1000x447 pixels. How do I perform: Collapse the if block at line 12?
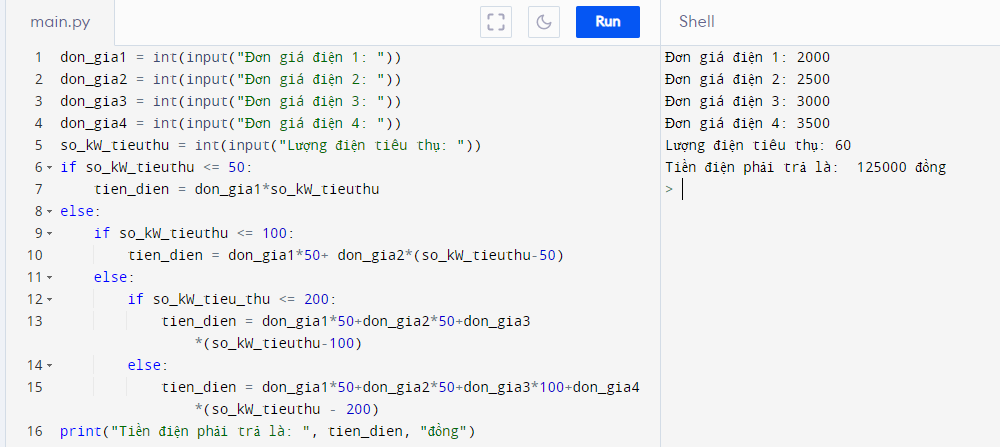(x=50, y=300)
